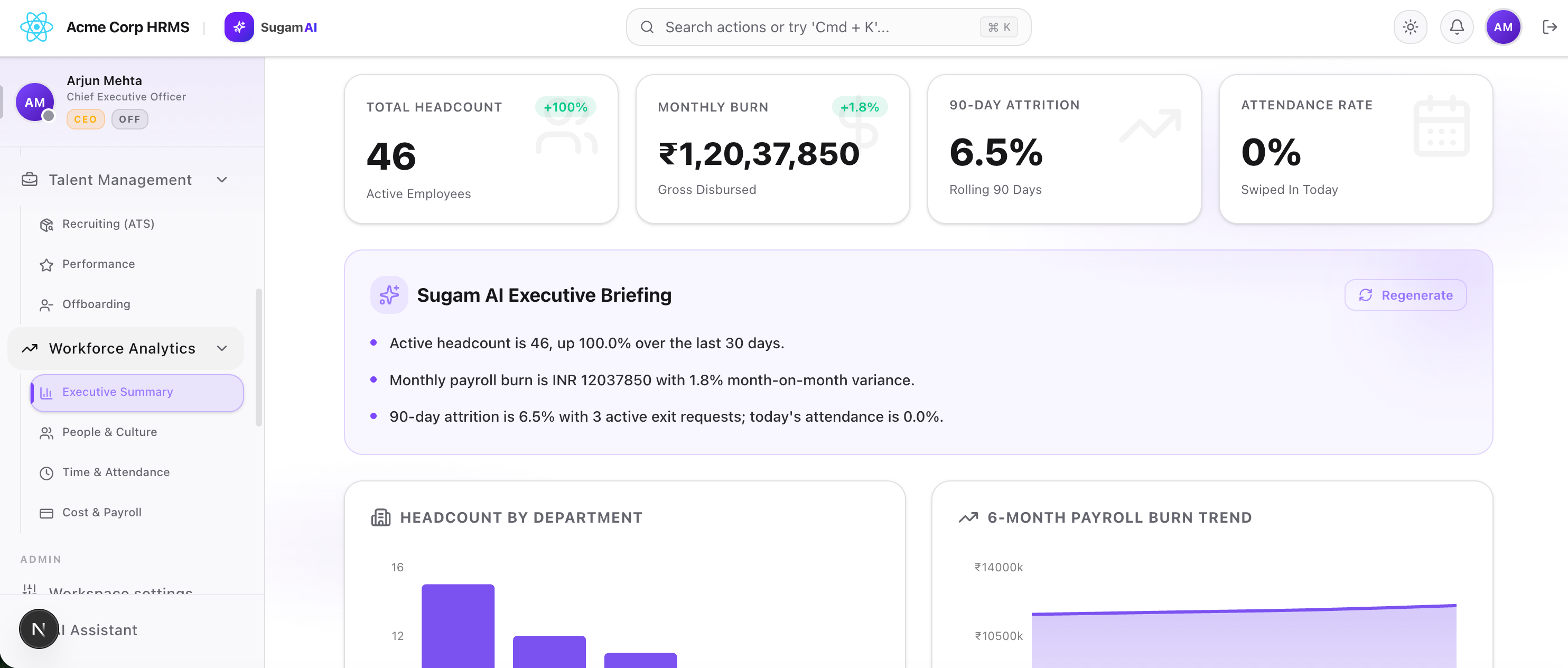Open the AM profile avatar in header
This screenshot has width=1568, height=668.
[1503, 27]
